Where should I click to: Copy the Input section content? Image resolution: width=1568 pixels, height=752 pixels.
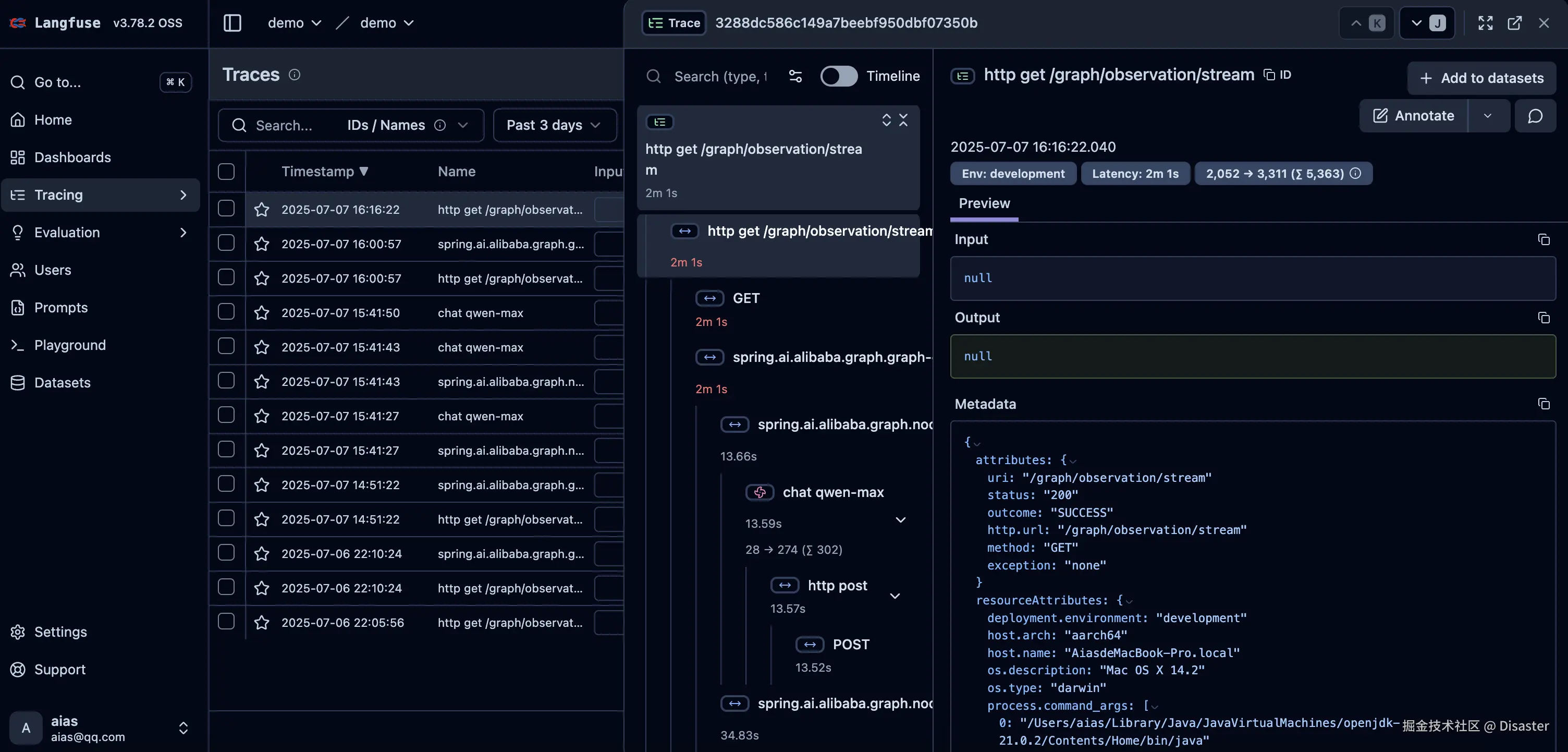pos(1543,239)
